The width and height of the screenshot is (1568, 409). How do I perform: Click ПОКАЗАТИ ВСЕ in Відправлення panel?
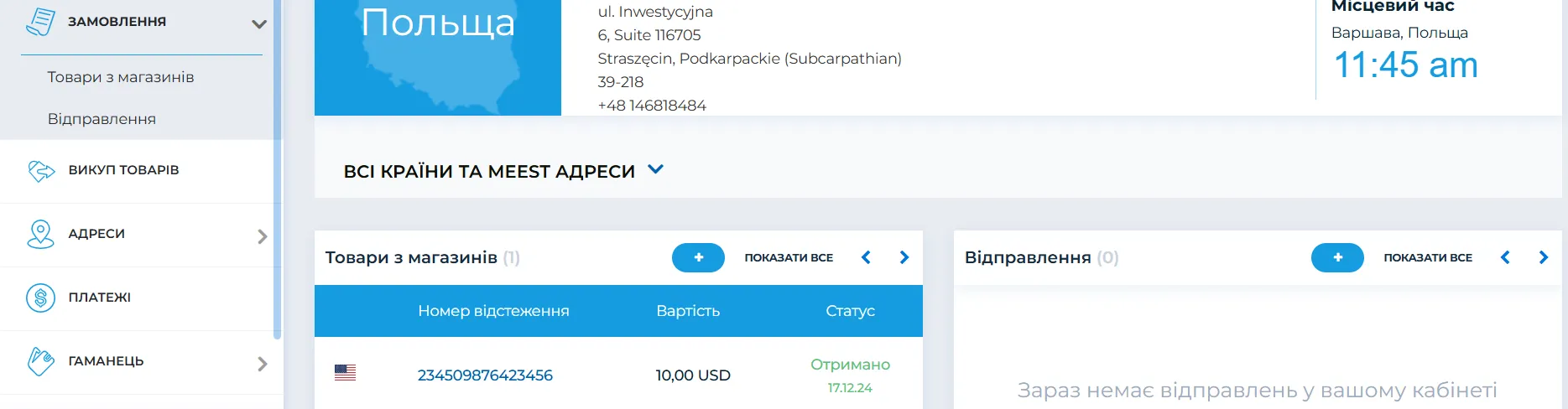tap(1428, 257)
